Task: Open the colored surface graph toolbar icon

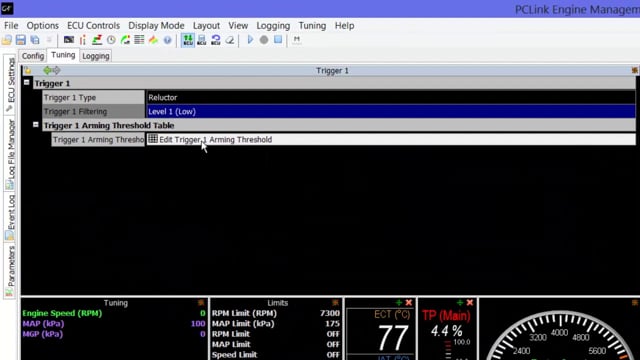Action: [x=153, y=40]
